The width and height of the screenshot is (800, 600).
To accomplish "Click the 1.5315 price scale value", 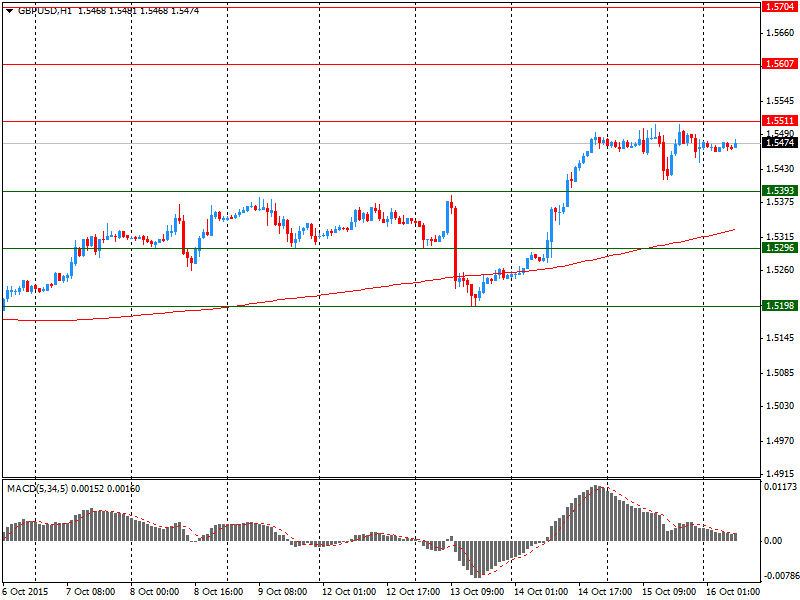I will tap(781, 237).
